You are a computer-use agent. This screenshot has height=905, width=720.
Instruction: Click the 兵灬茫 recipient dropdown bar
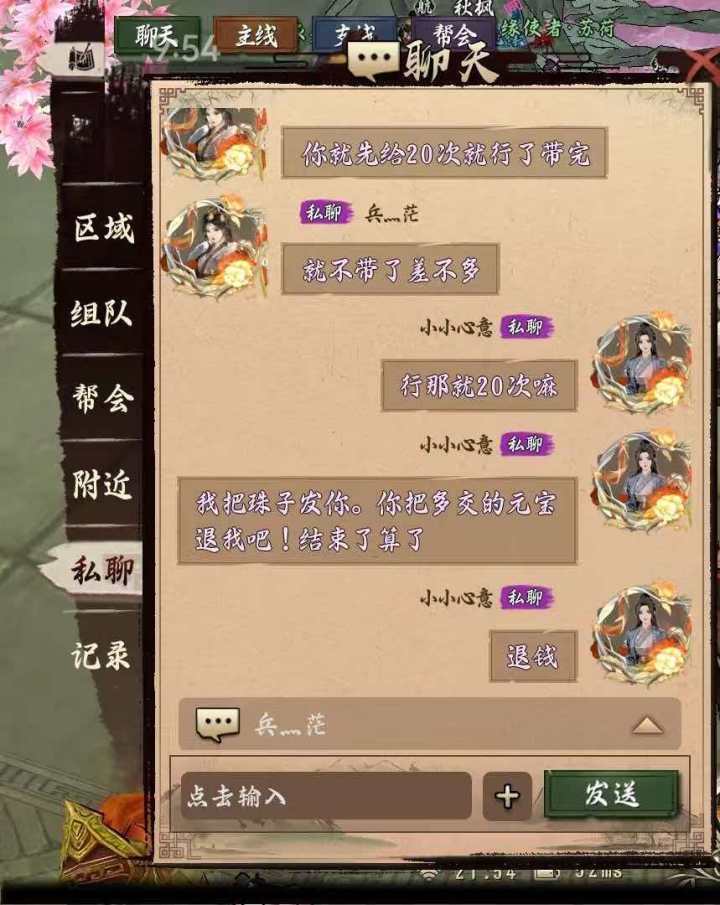(430, 724)
